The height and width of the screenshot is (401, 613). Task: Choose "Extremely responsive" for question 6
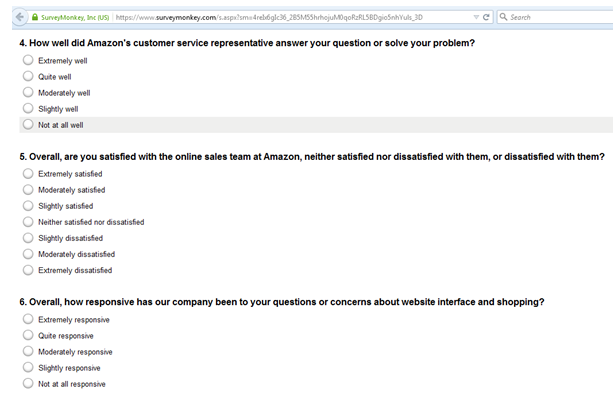[x=28, y=319]
